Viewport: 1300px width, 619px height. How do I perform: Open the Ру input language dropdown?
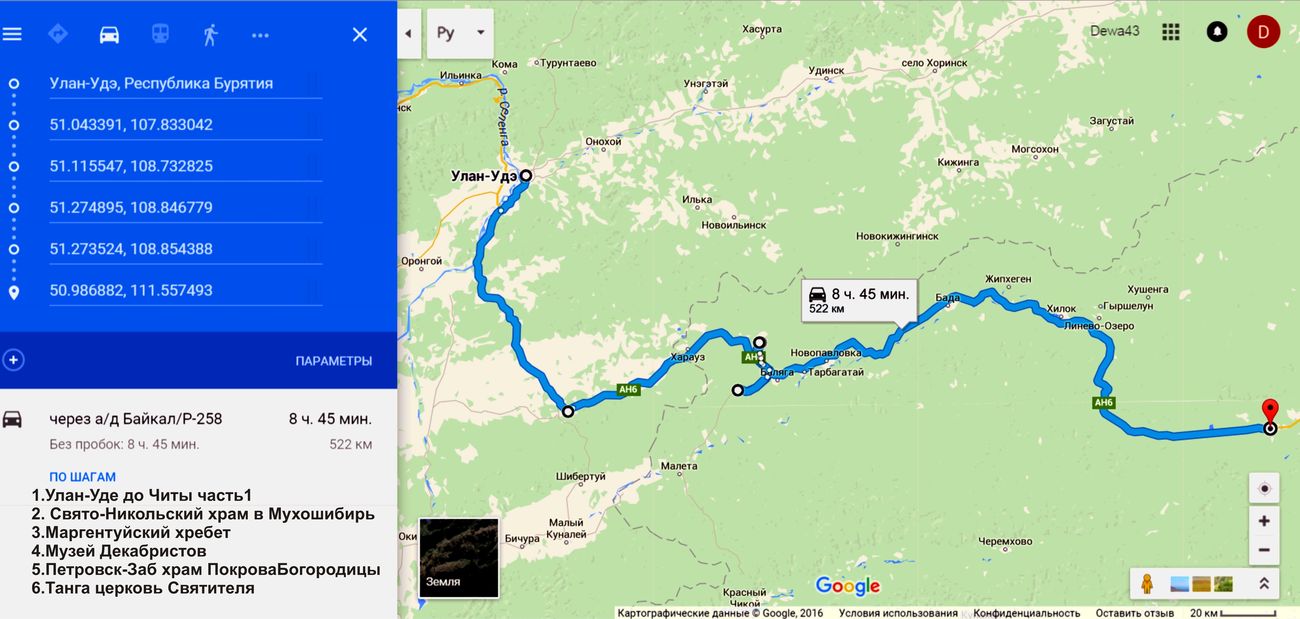coord(460,33)
